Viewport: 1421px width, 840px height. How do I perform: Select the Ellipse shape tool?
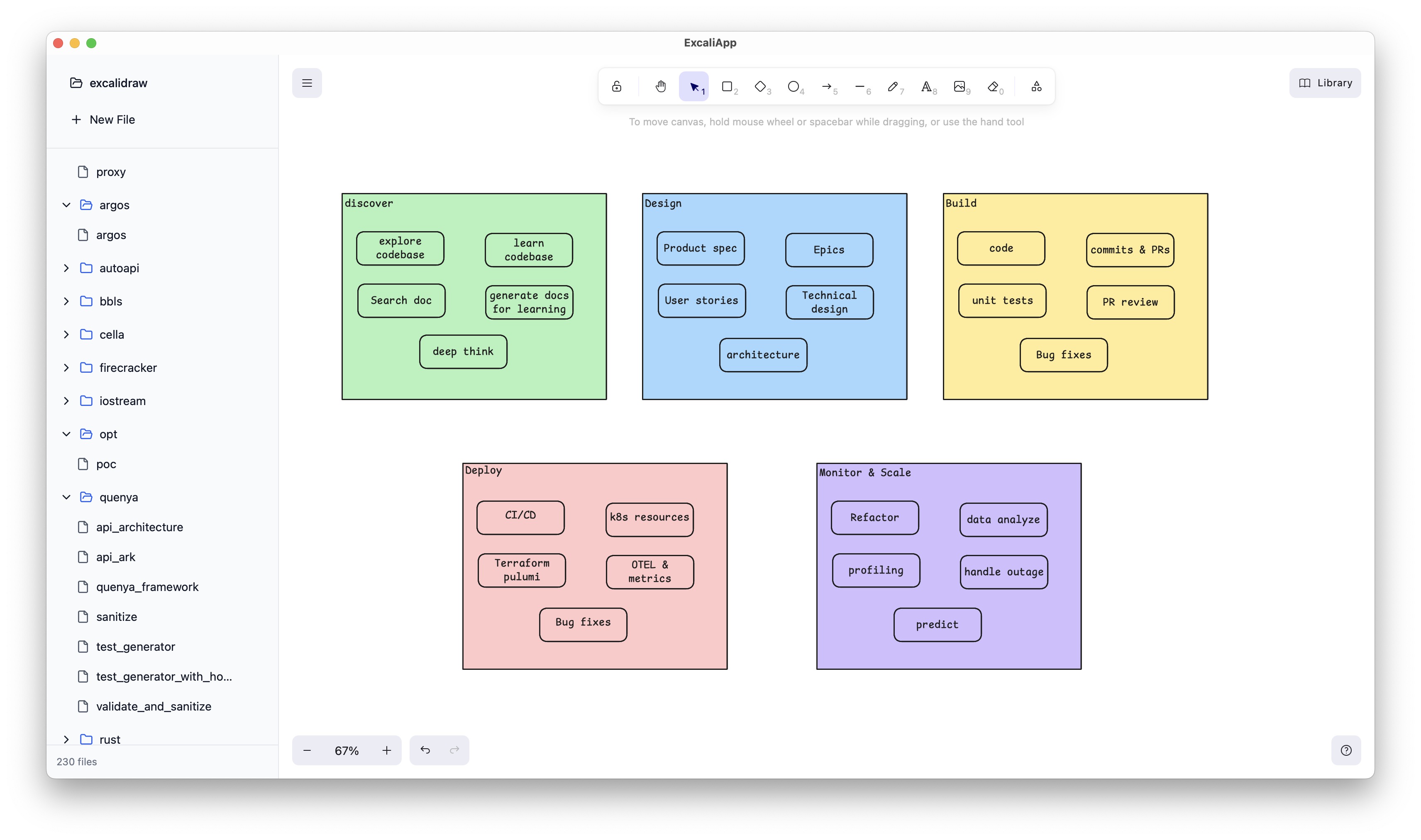(x=794, y=87)
